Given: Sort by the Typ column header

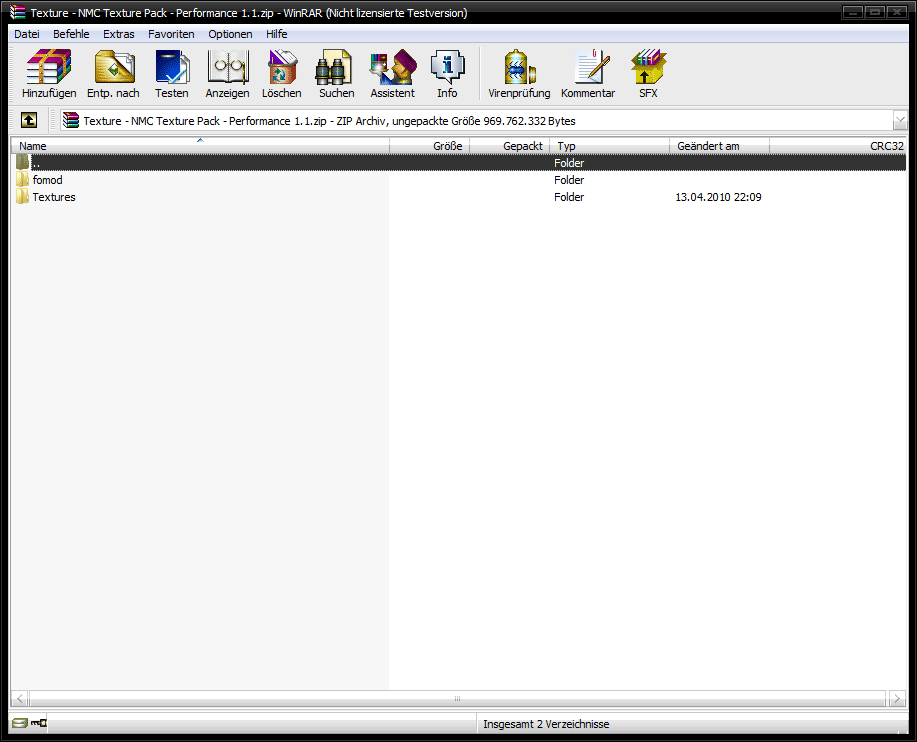Looking at the screenshot, I should pos(609,146).
